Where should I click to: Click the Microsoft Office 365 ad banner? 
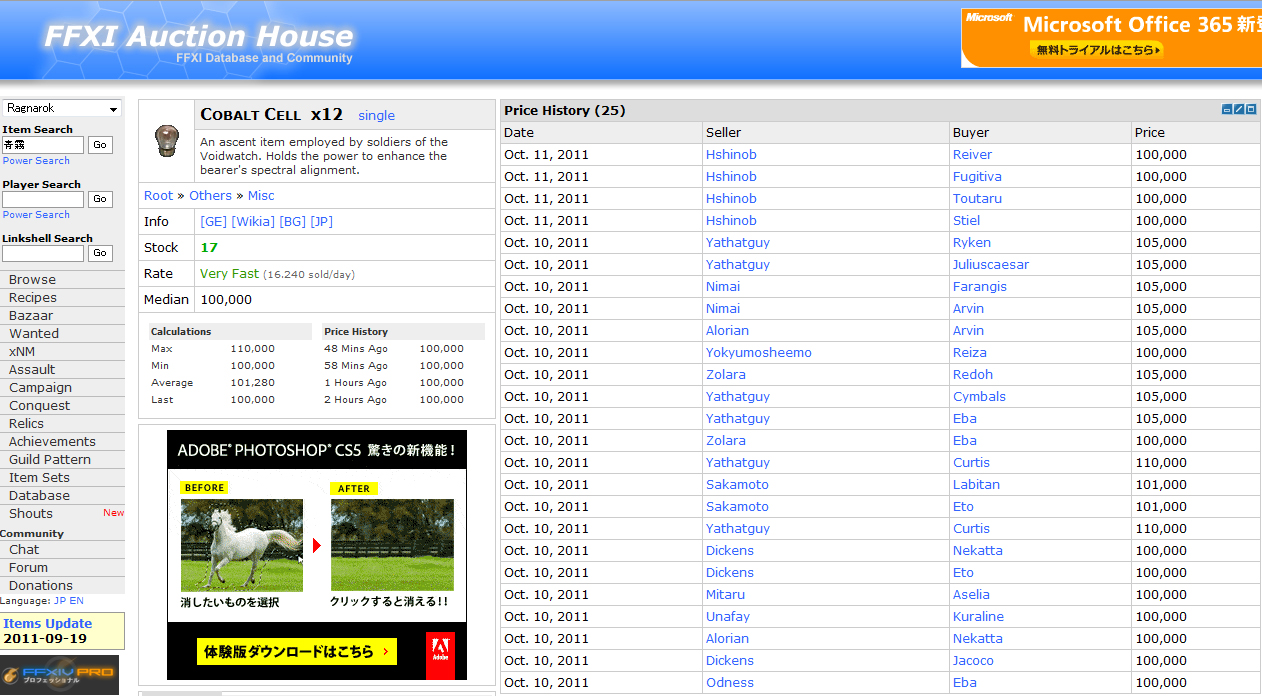point(1111,38)
